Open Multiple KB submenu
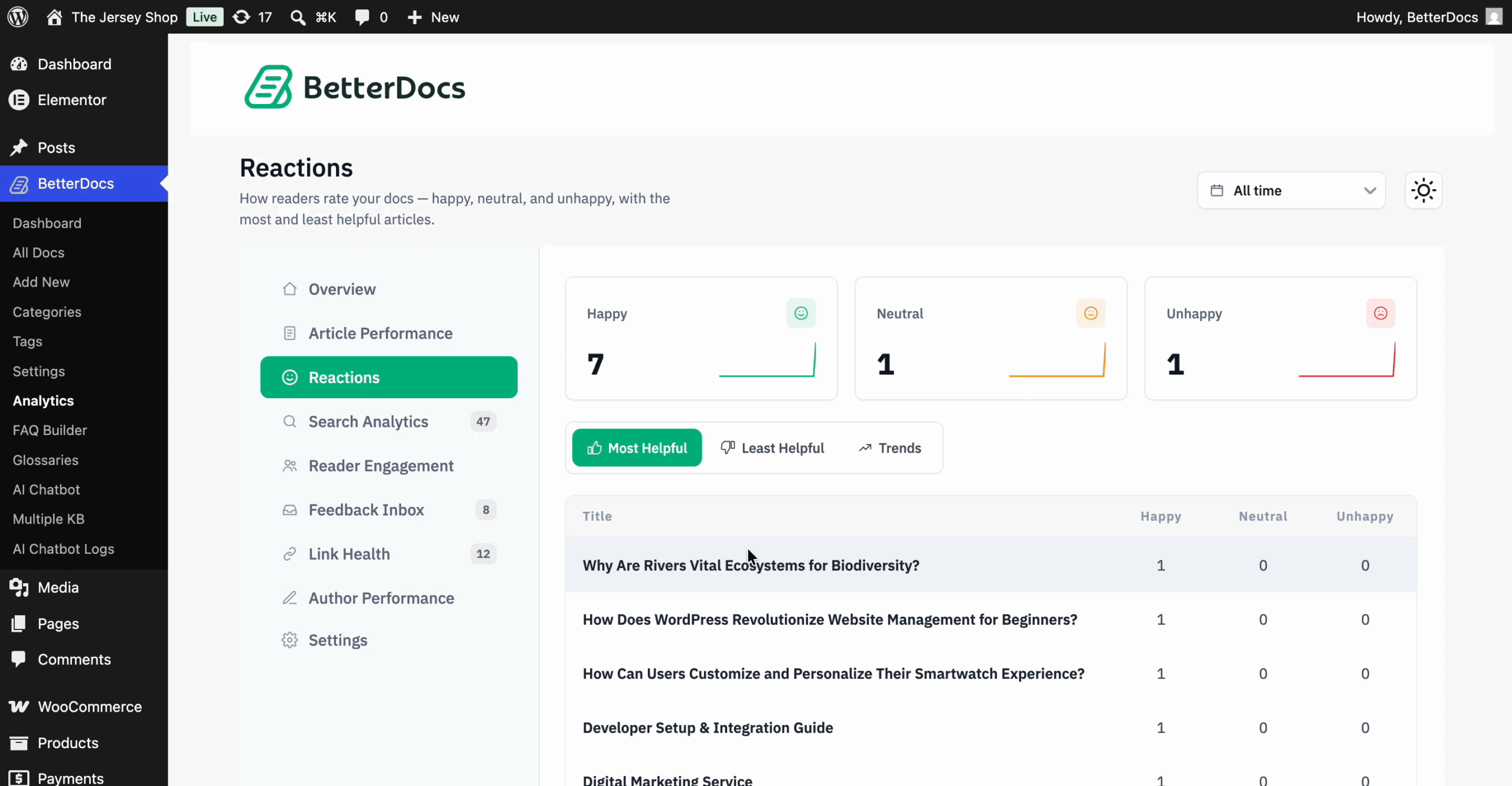Screen dimensions: 1512x786 pyautogui.click(x=48, y=519)
